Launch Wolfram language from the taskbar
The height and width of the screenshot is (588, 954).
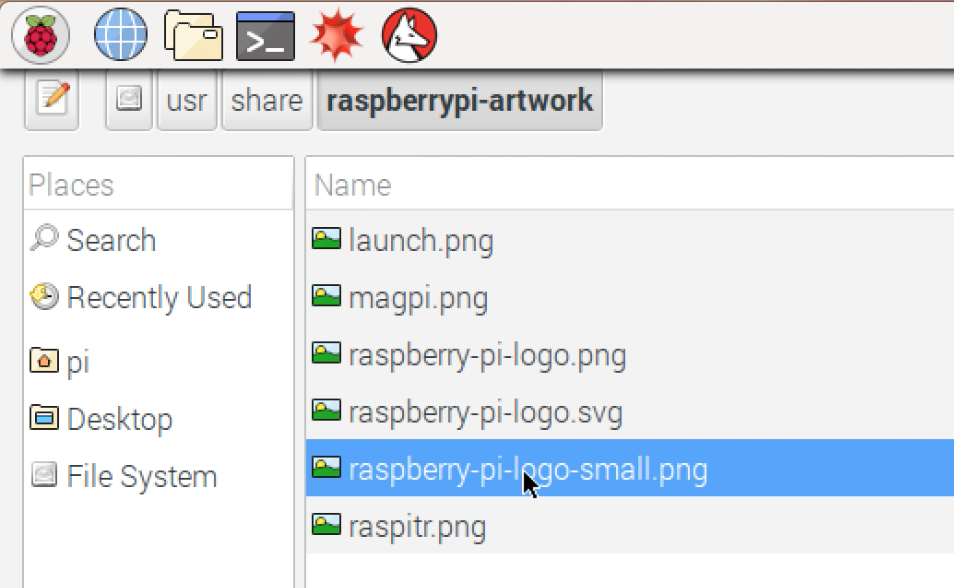click(x=408, y=34)
